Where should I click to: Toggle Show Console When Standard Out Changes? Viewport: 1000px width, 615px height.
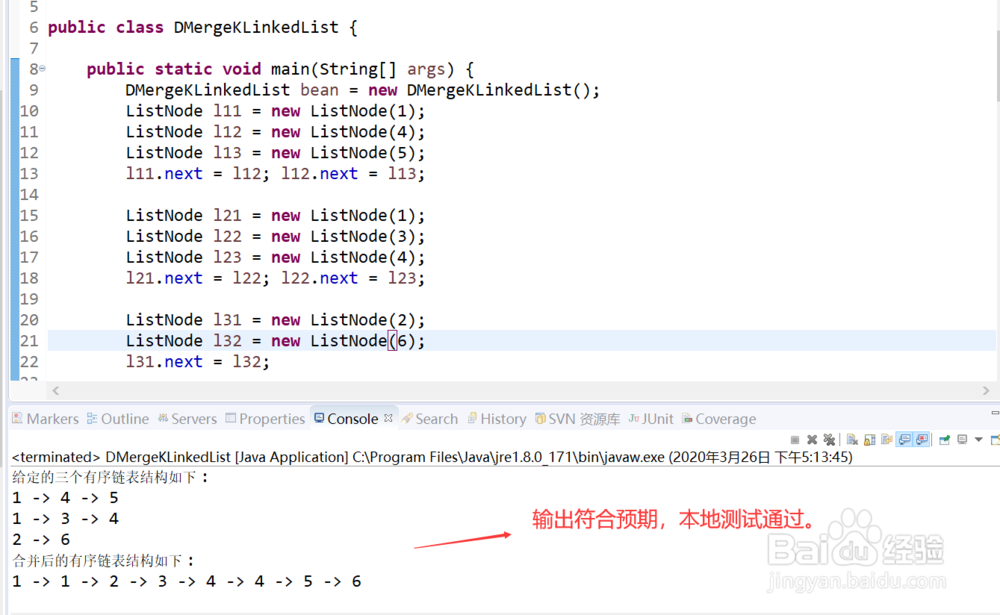(904, 439)
